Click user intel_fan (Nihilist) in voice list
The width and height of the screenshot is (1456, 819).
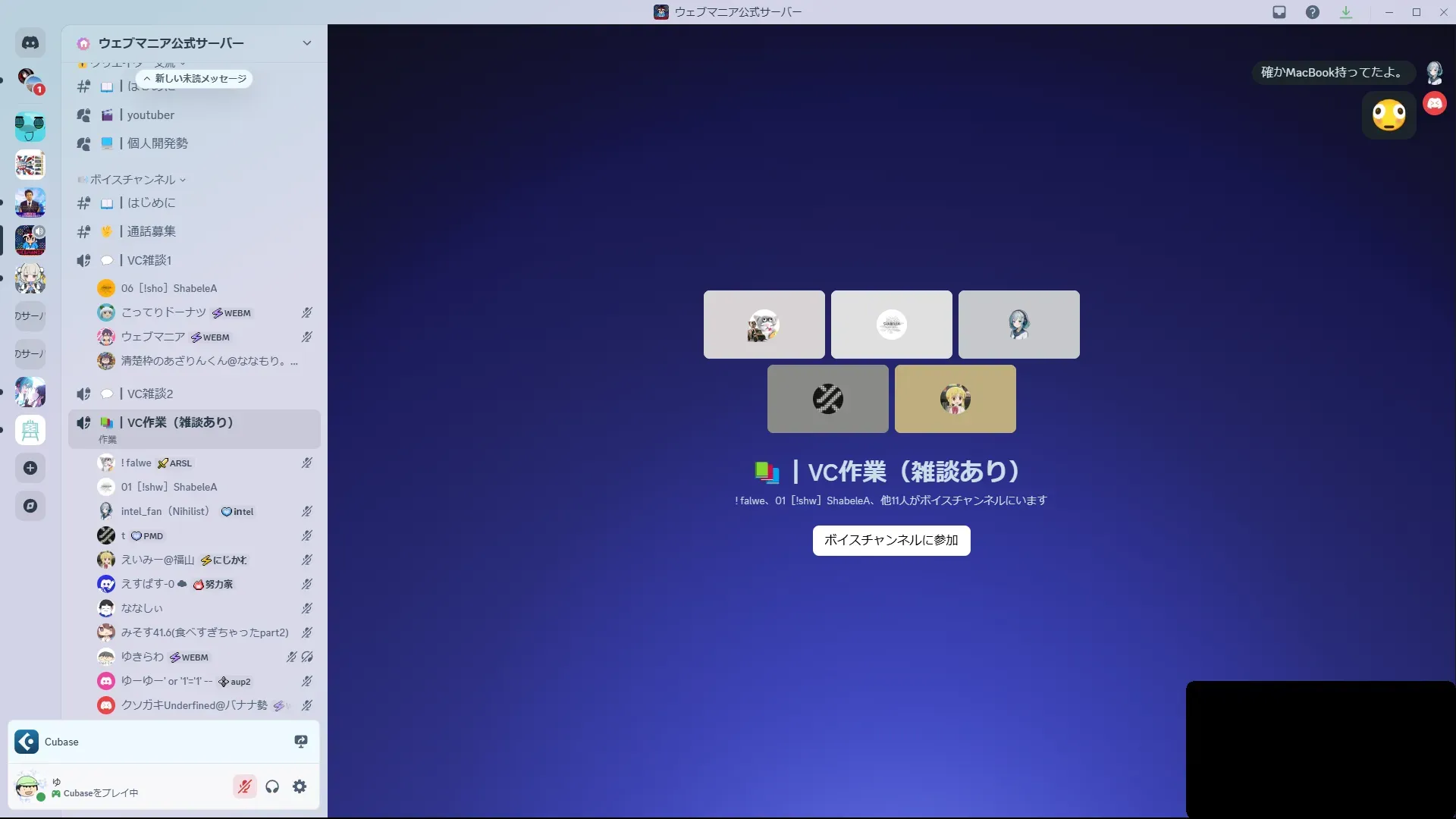point(165,511)
